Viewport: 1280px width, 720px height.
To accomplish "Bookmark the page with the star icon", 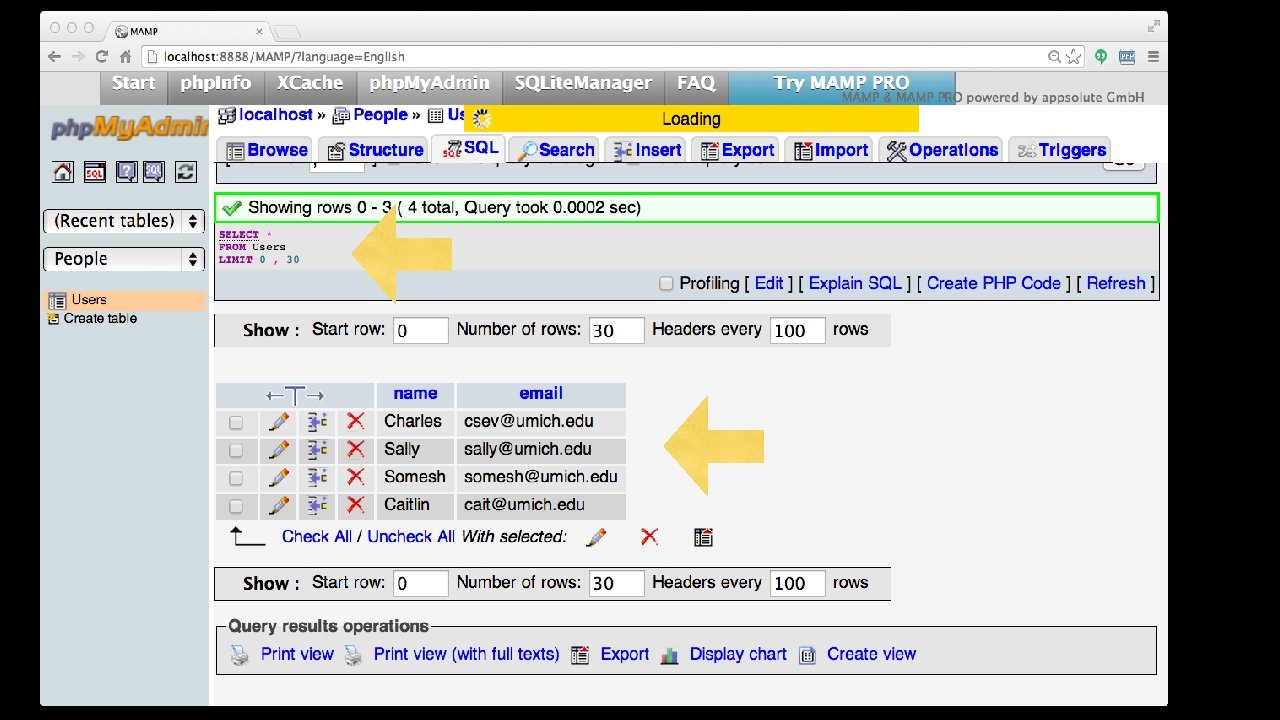I will point(1073,57).
